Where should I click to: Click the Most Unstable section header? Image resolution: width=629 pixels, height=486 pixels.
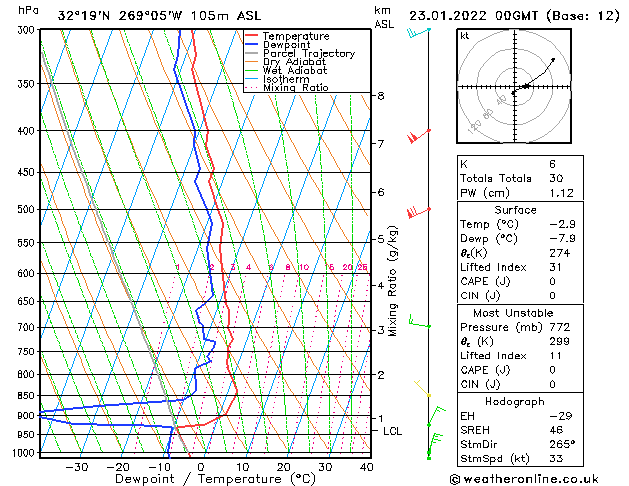[x=513, y=313]
